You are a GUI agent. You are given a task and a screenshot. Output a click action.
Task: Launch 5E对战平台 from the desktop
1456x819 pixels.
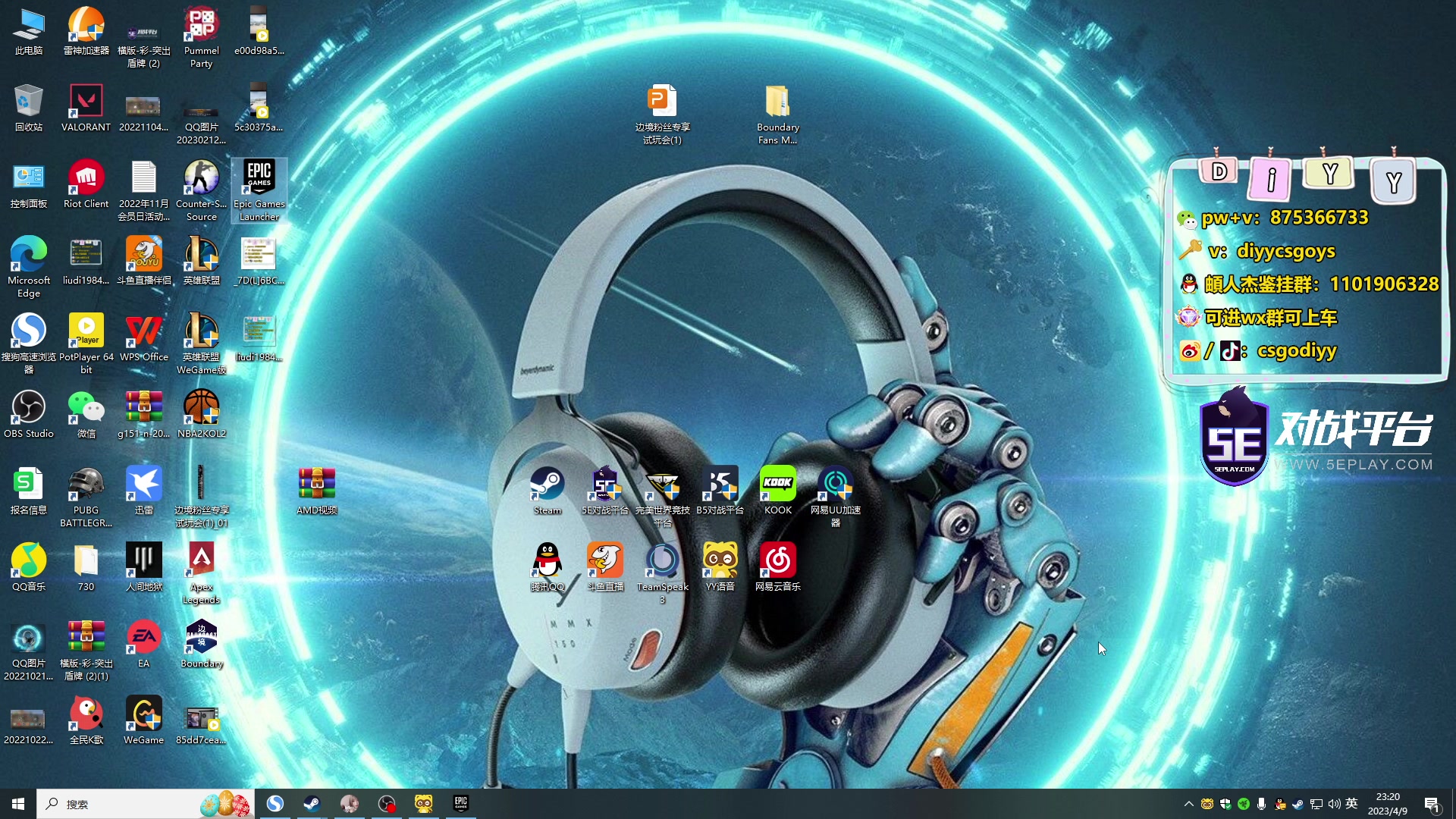pos(604,490)
